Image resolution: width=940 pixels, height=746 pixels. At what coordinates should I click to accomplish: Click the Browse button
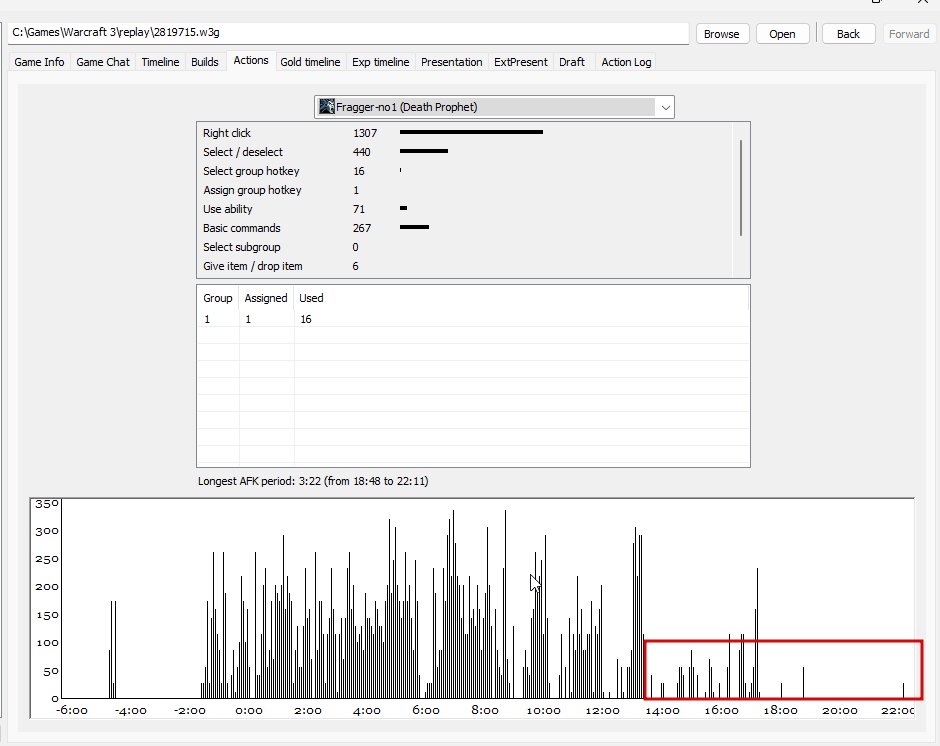click(721, 34)
